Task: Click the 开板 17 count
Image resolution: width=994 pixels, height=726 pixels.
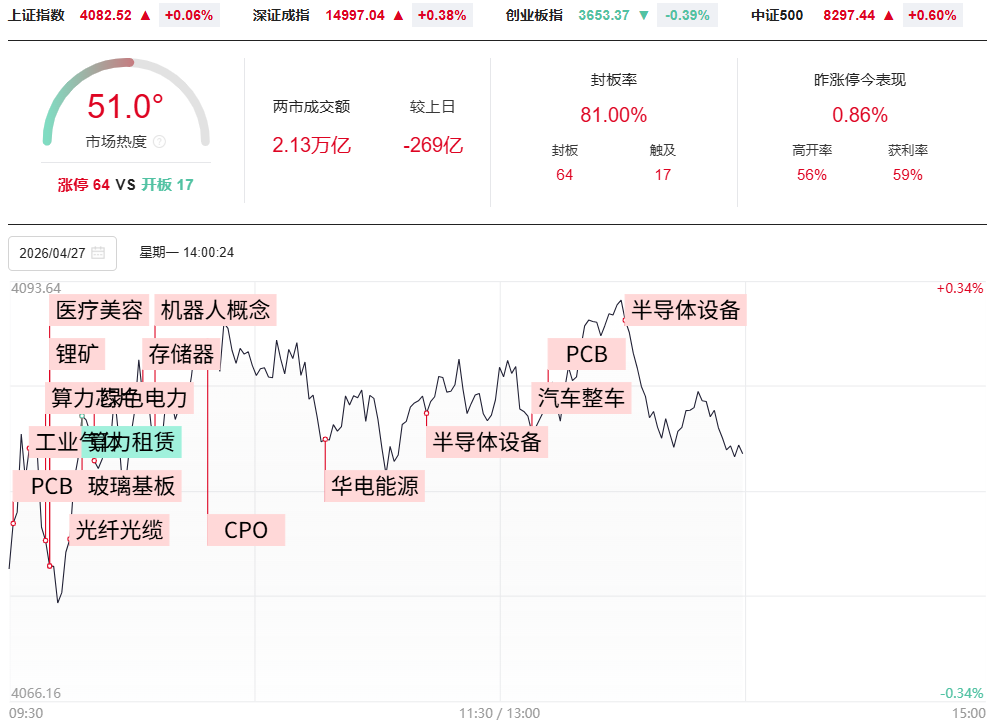Action: click(167, 185)
